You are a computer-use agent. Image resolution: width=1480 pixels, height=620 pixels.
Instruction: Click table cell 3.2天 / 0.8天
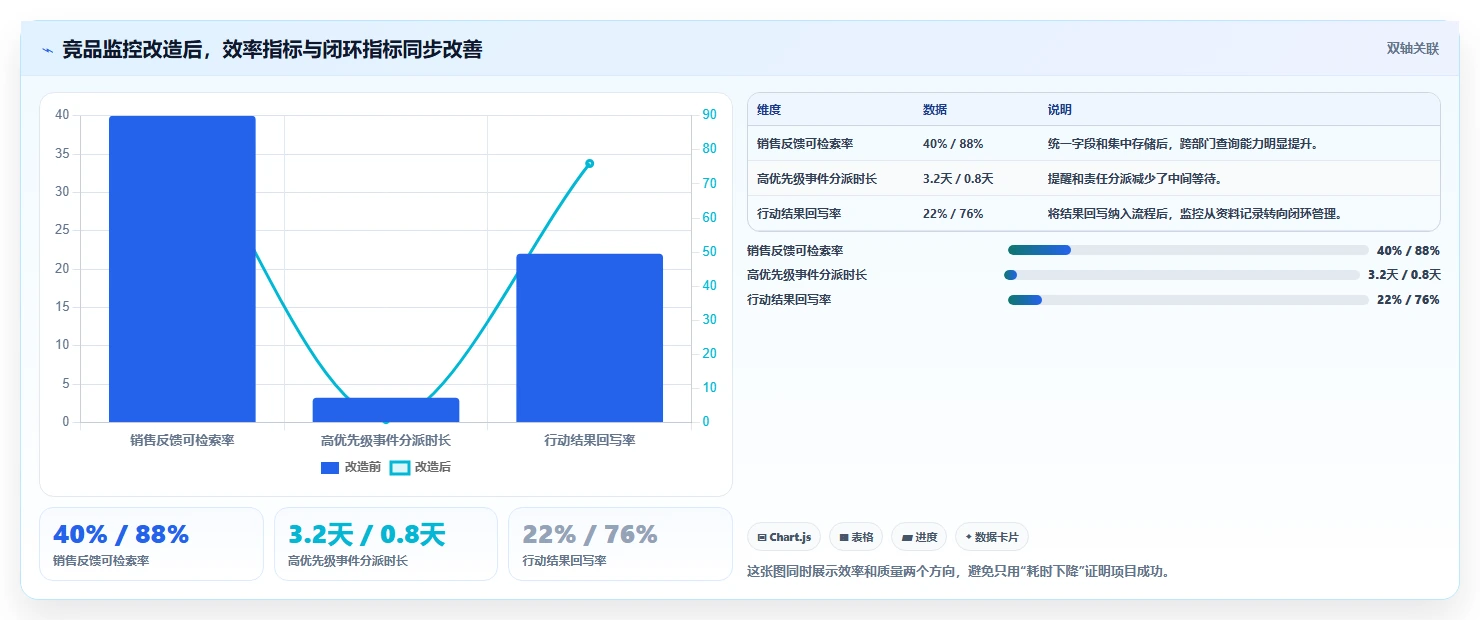point(958,178)
